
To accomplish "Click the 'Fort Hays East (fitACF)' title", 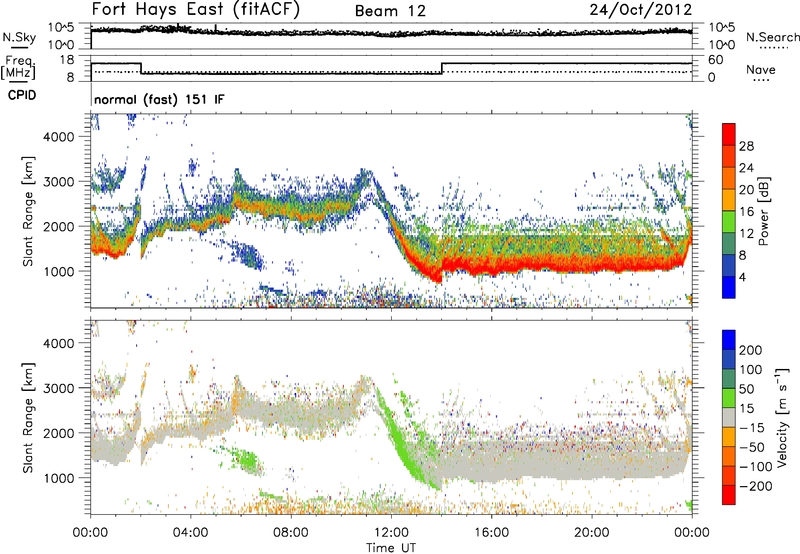I will [196, 9].
